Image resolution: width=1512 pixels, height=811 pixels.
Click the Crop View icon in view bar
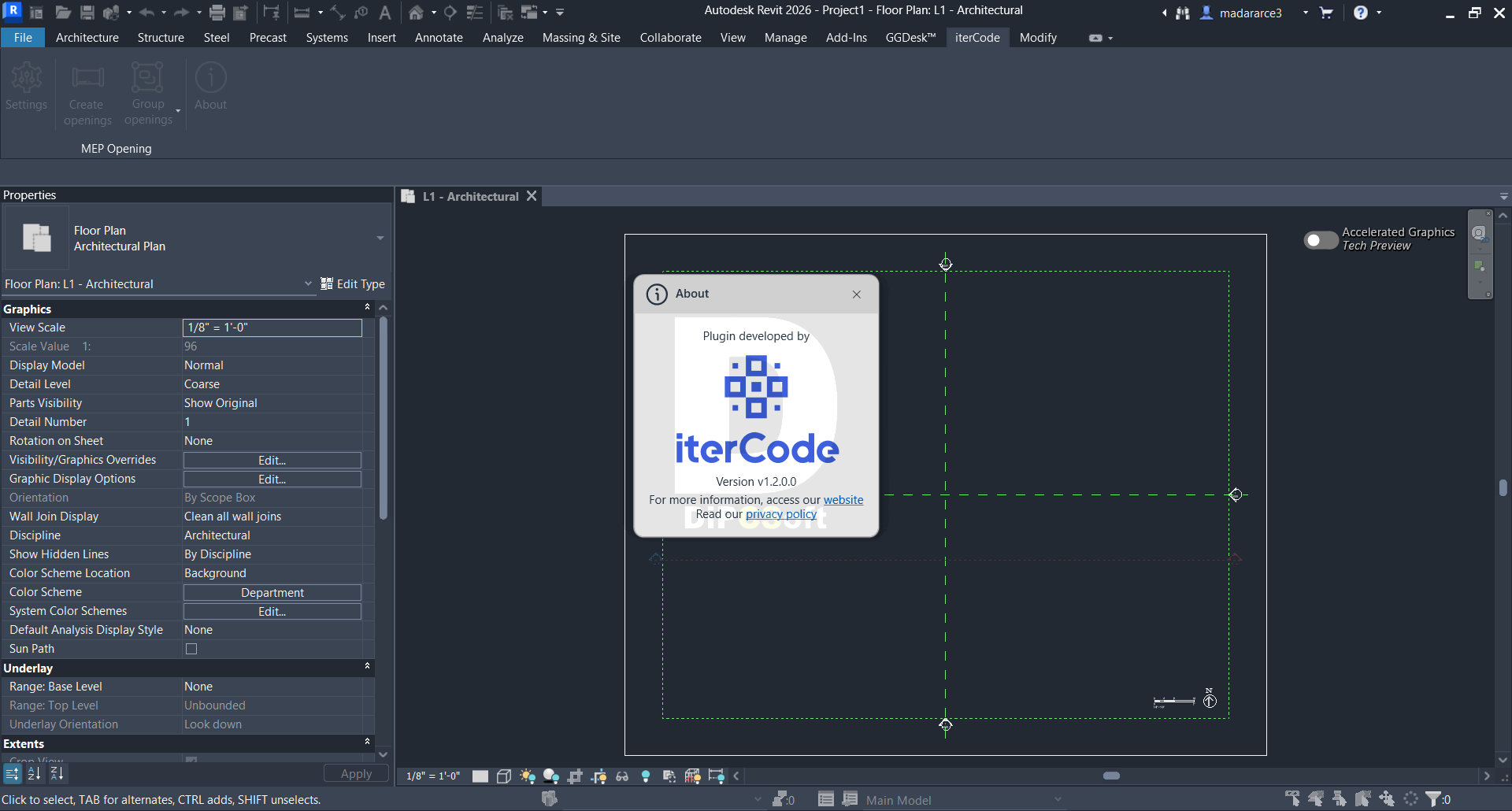click(x=575, y=776)
